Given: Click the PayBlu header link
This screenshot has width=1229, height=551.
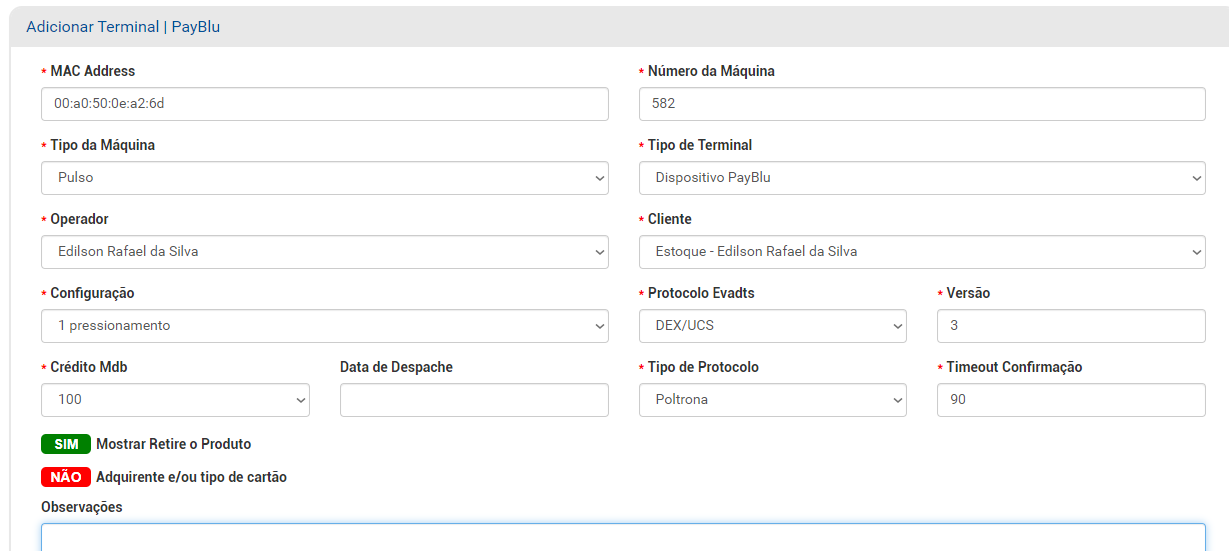Looking at the screenshot, I should coord(196,27).
